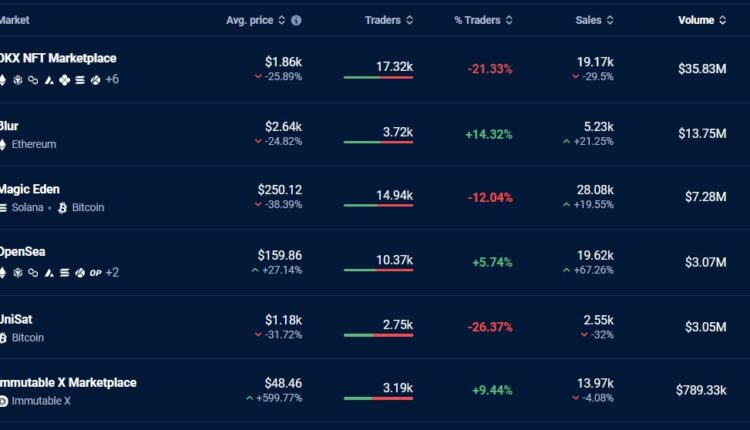This screenshot has height=430, width=750.
Task: Click the OP chain icon under OpenSea
Action: (x=95, y=272)
